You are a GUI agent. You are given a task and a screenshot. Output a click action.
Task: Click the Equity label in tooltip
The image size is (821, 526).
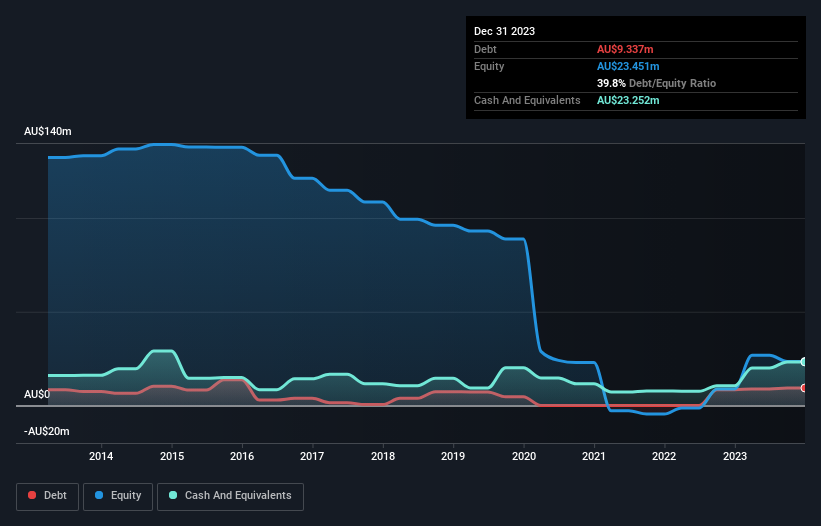pyautogui.click(x=489, y=66)
